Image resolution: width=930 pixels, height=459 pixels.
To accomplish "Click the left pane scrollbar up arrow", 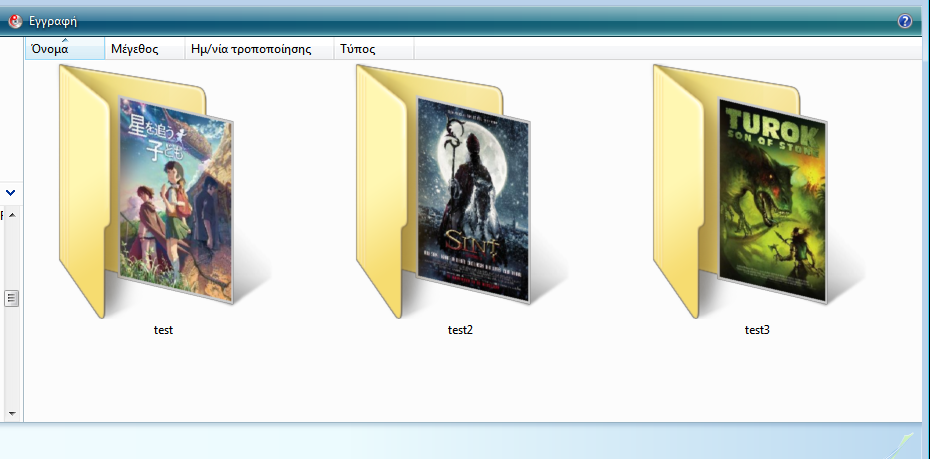I will coord(12,215).
